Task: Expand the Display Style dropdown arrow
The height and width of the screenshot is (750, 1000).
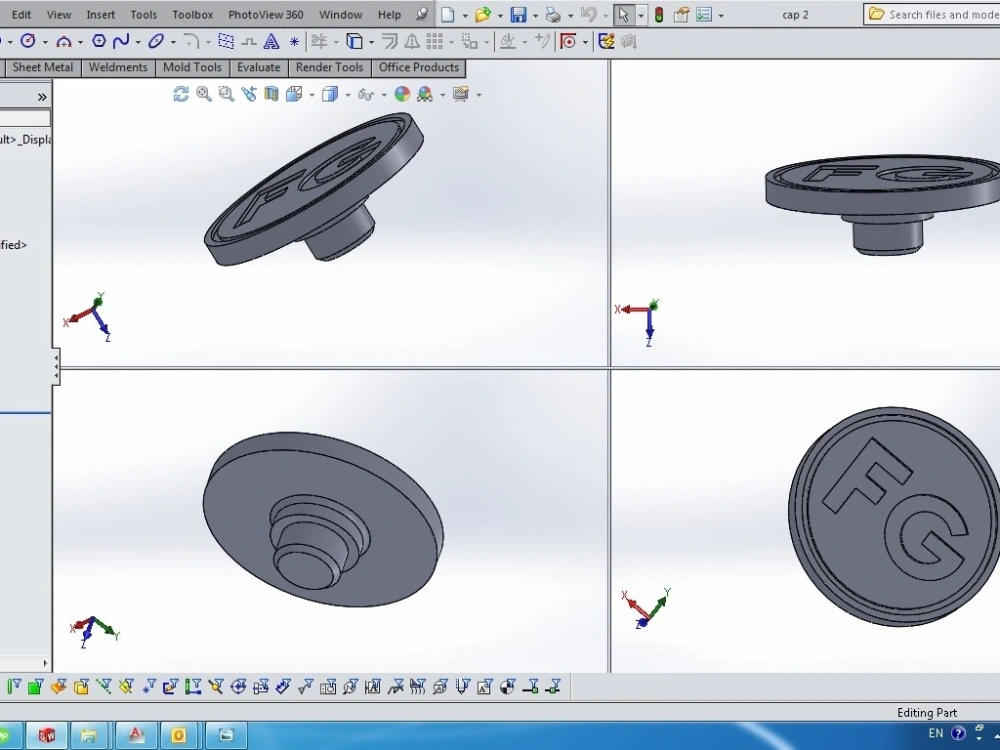Action: coord(348,95)
